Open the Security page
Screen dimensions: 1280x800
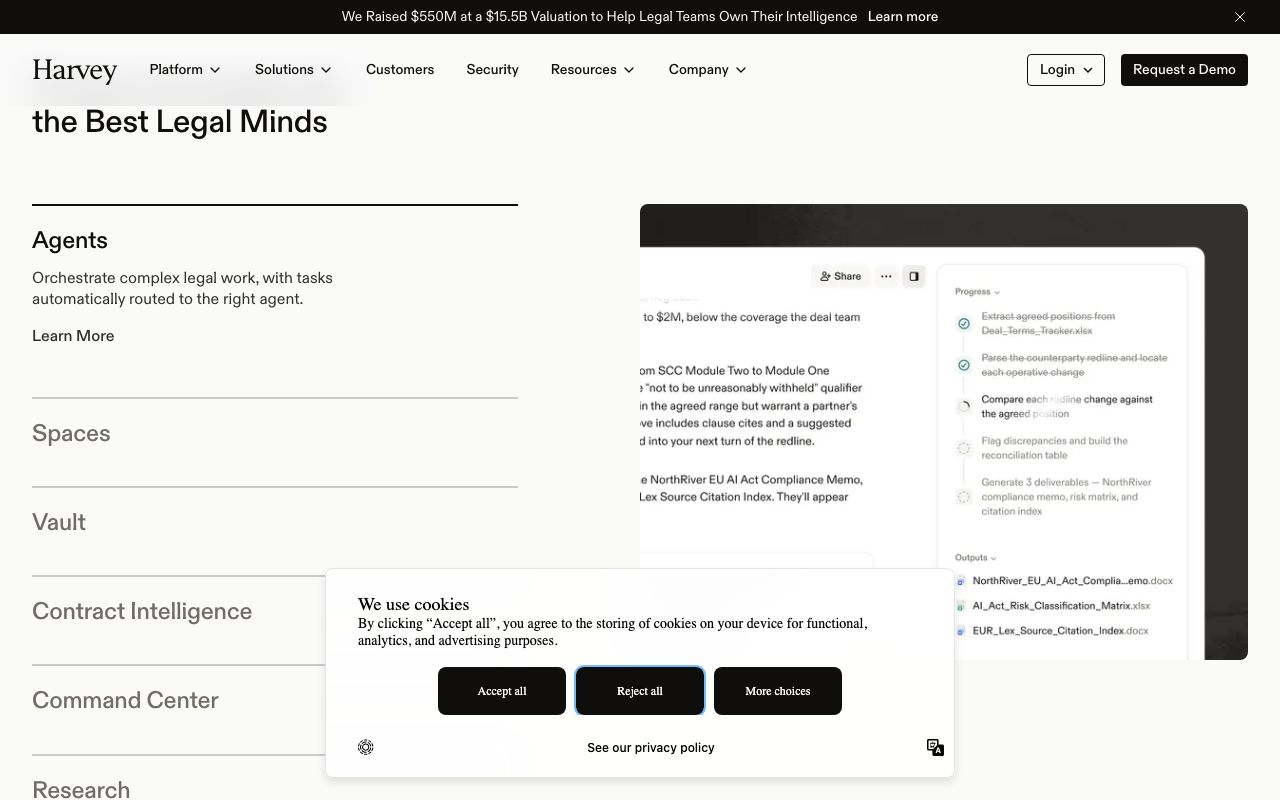(x=492, y=69)
